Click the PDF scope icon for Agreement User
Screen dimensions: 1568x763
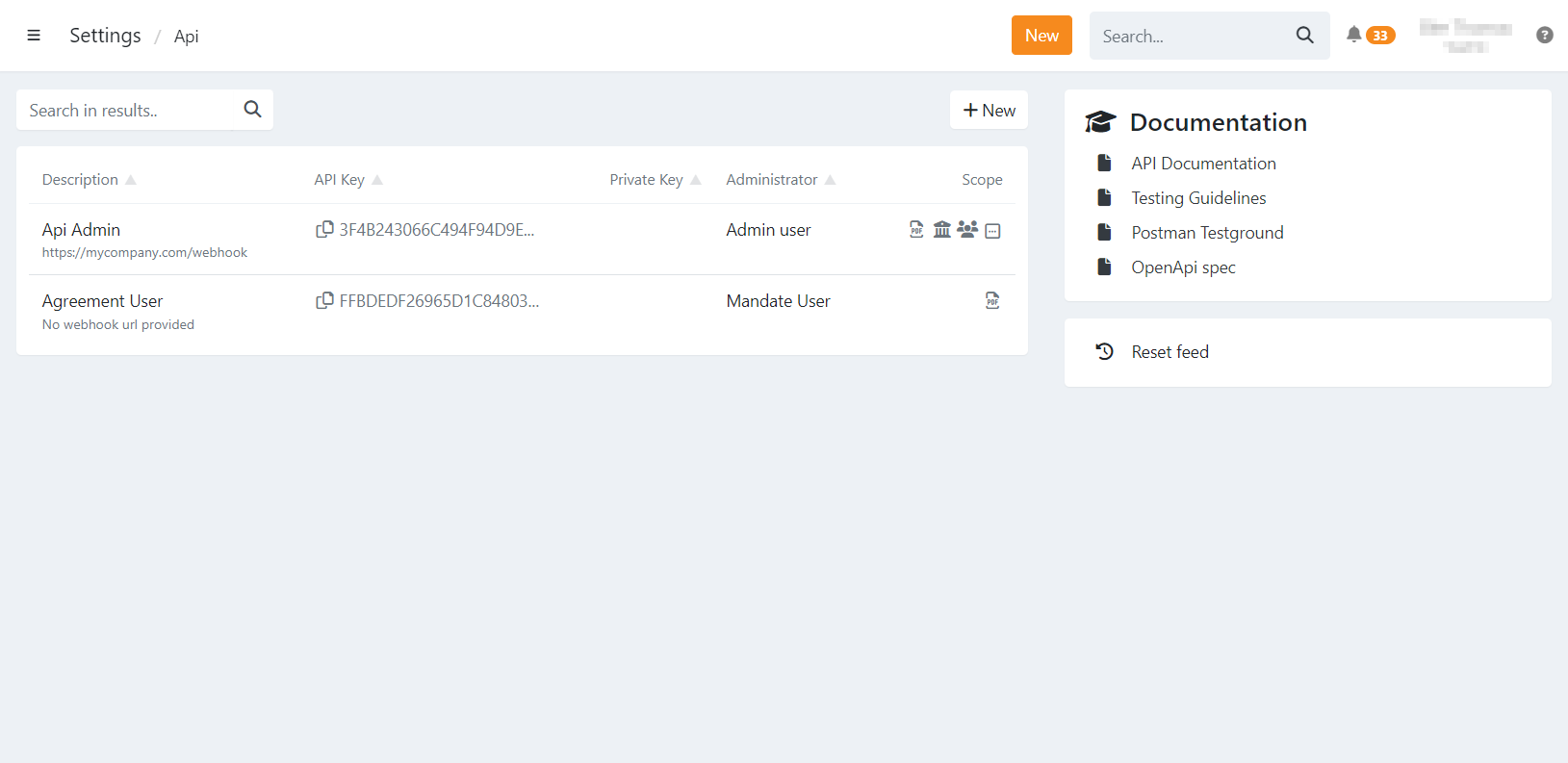[992, 300]
